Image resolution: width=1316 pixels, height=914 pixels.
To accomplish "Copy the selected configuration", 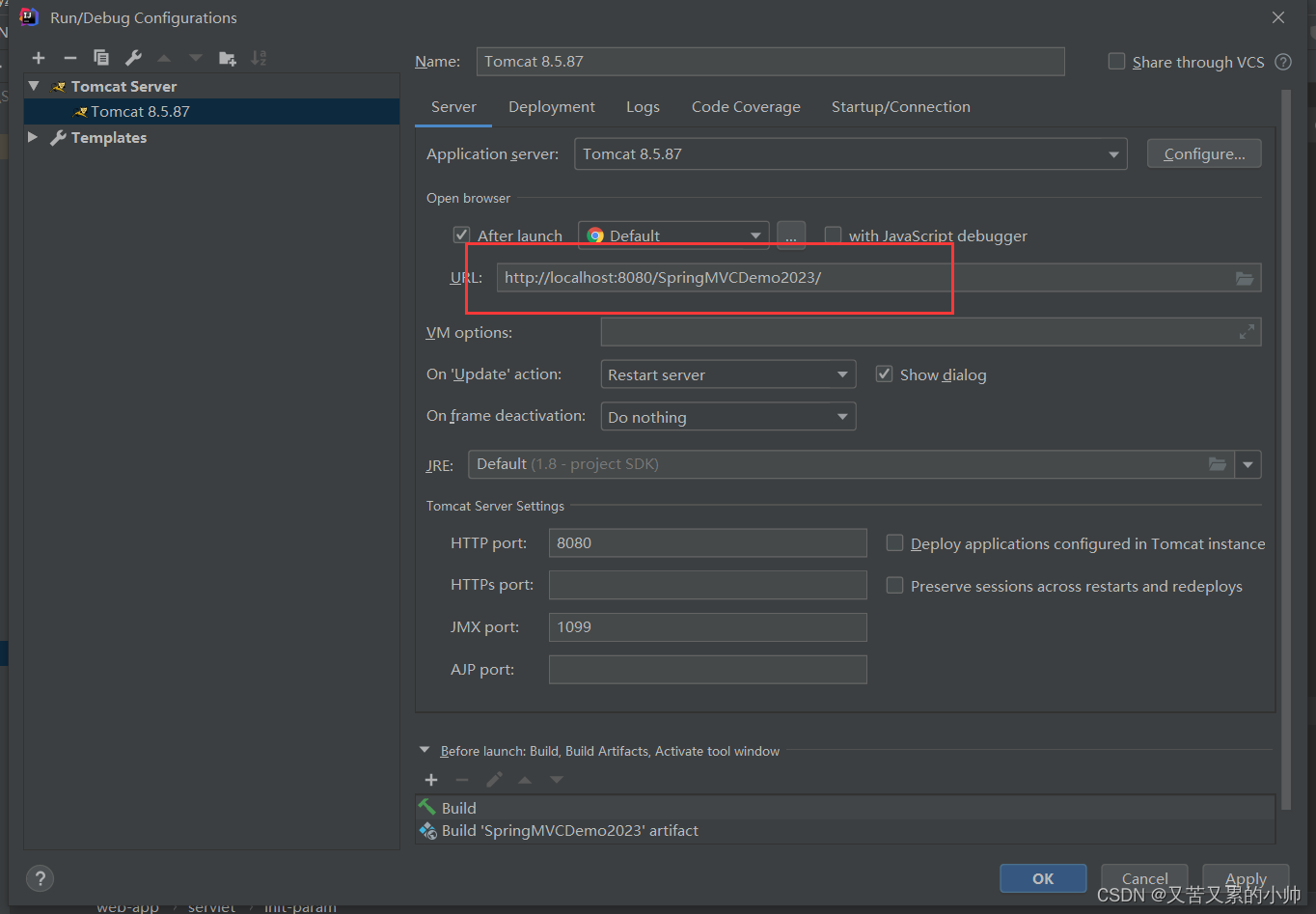I will click(101, 59).
